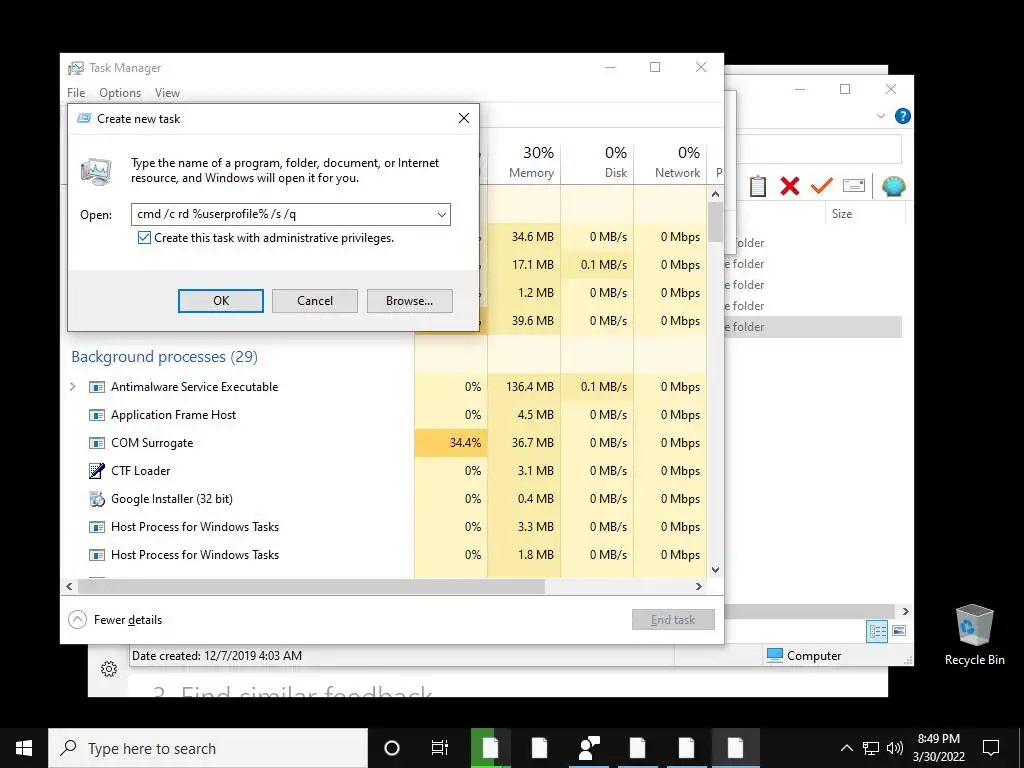Switch Explorer to large icons view
This screenshot has width=1024, height=768.
point(899,631)
